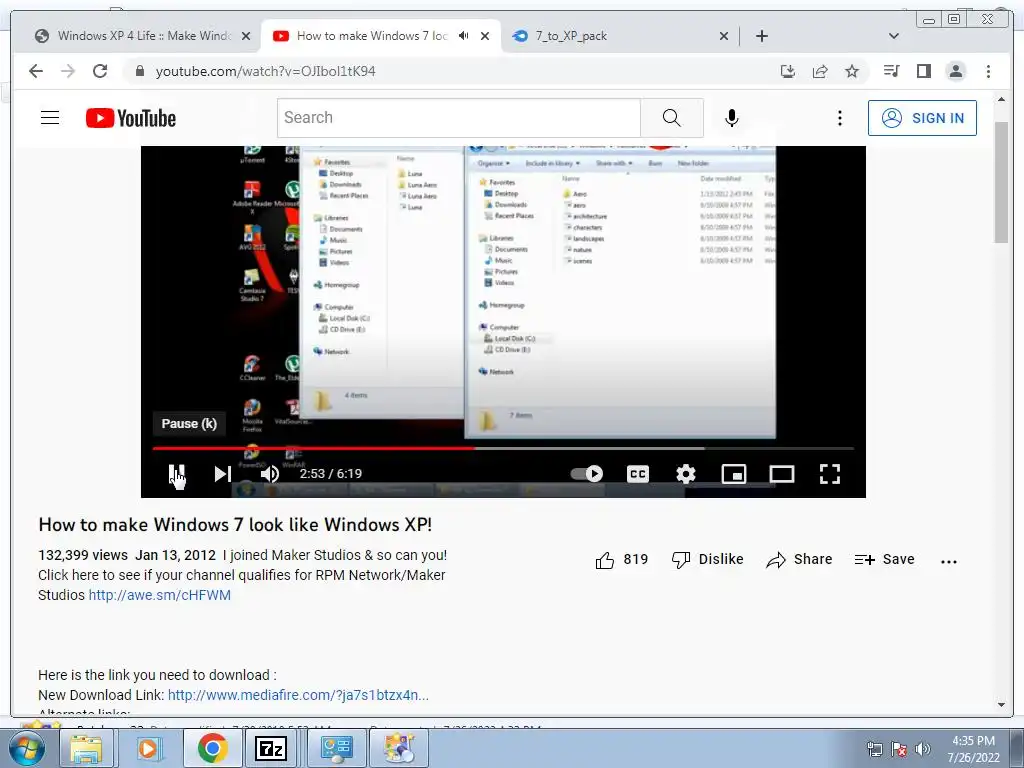Search with your voice microphone

731,118
